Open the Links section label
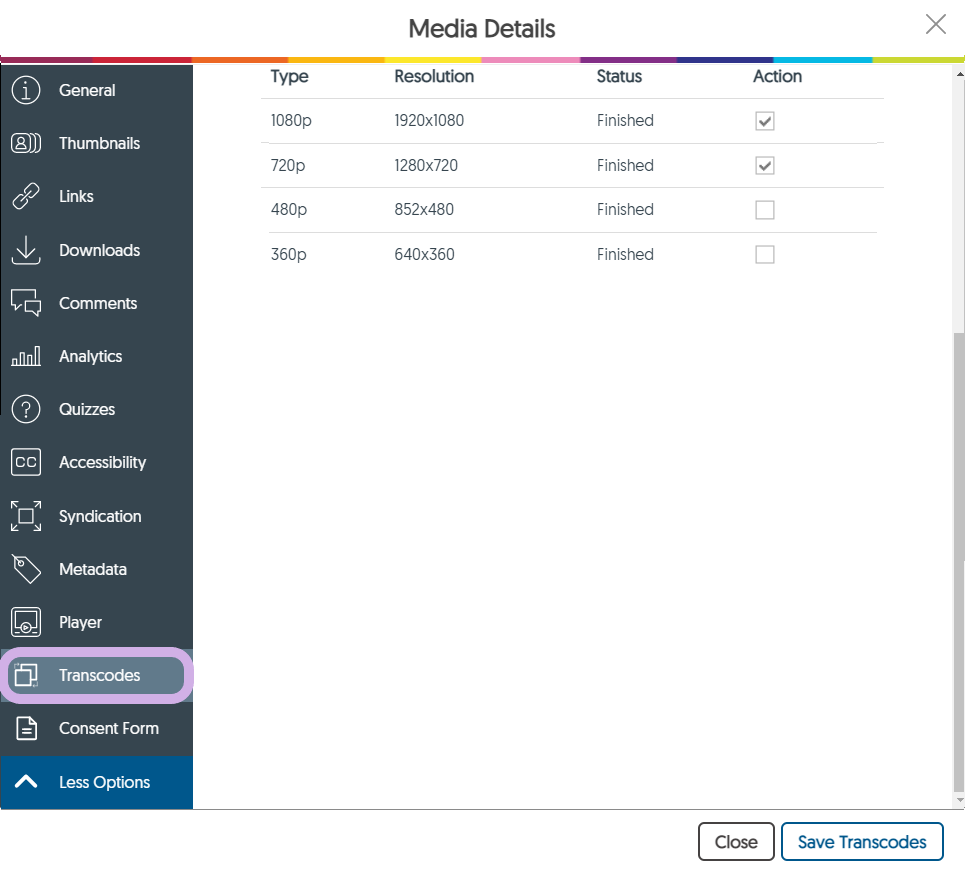 [x=76, y=196]
